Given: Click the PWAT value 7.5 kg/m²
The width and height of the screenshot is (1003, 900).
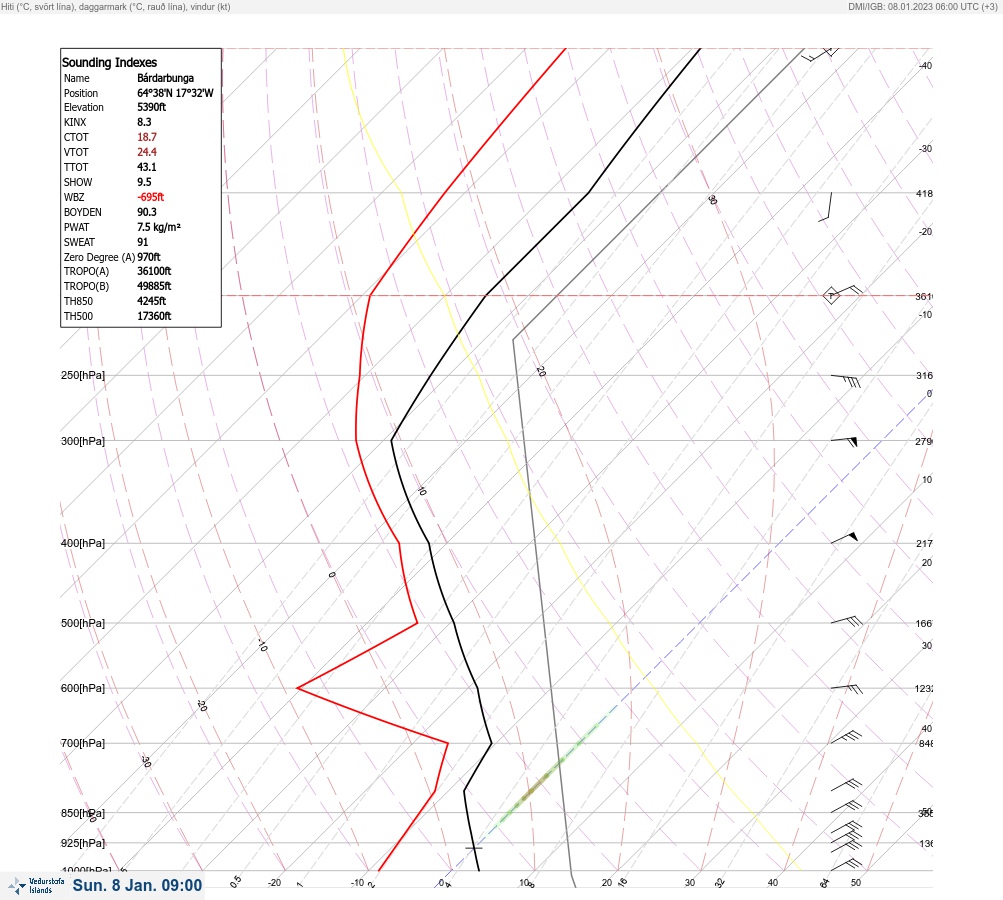Looking at the screenshot, I should (x=159, y=227).
